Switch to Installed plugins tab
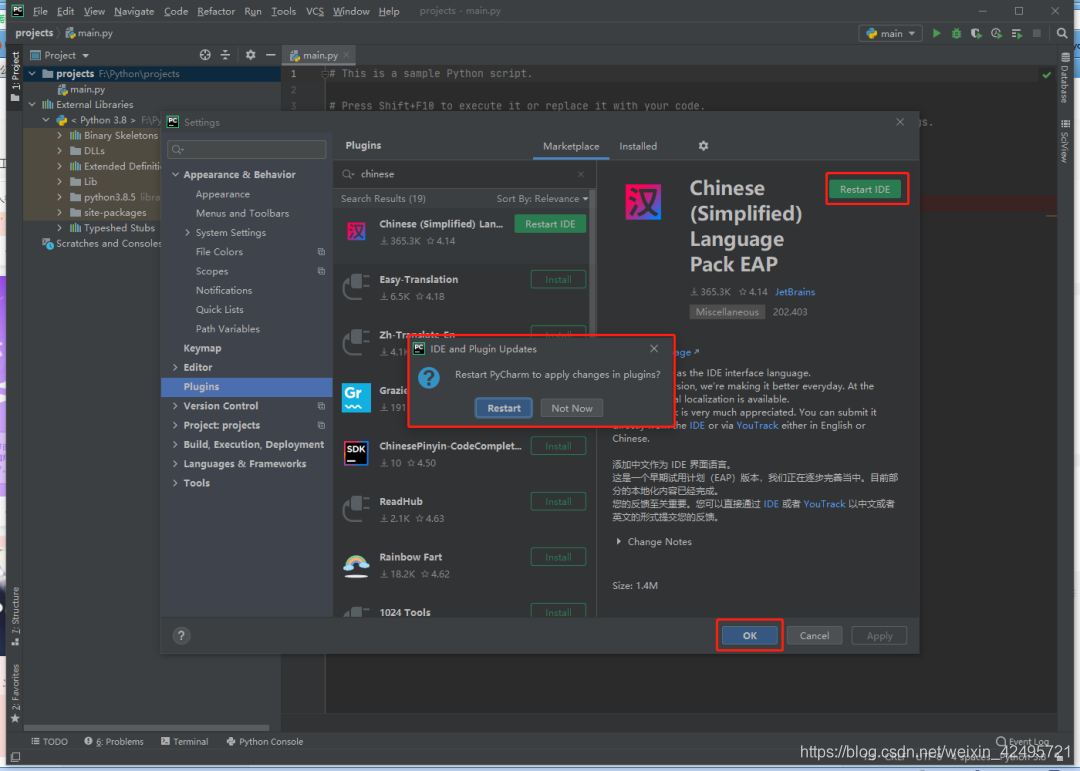Viewport: 1080px width, 771px height. [x=638, y=146]
